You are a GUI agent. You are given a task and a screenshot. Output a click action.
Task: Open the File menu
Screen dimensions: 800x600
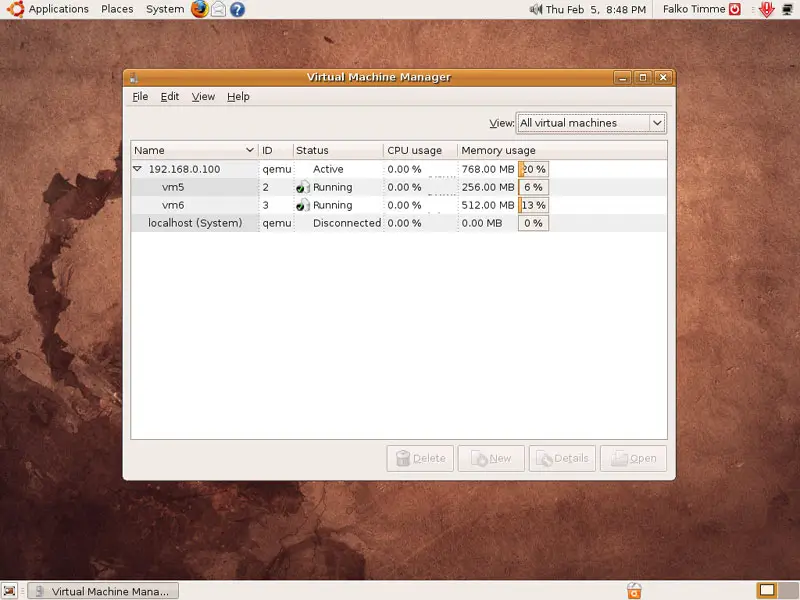tap(140, 96)
